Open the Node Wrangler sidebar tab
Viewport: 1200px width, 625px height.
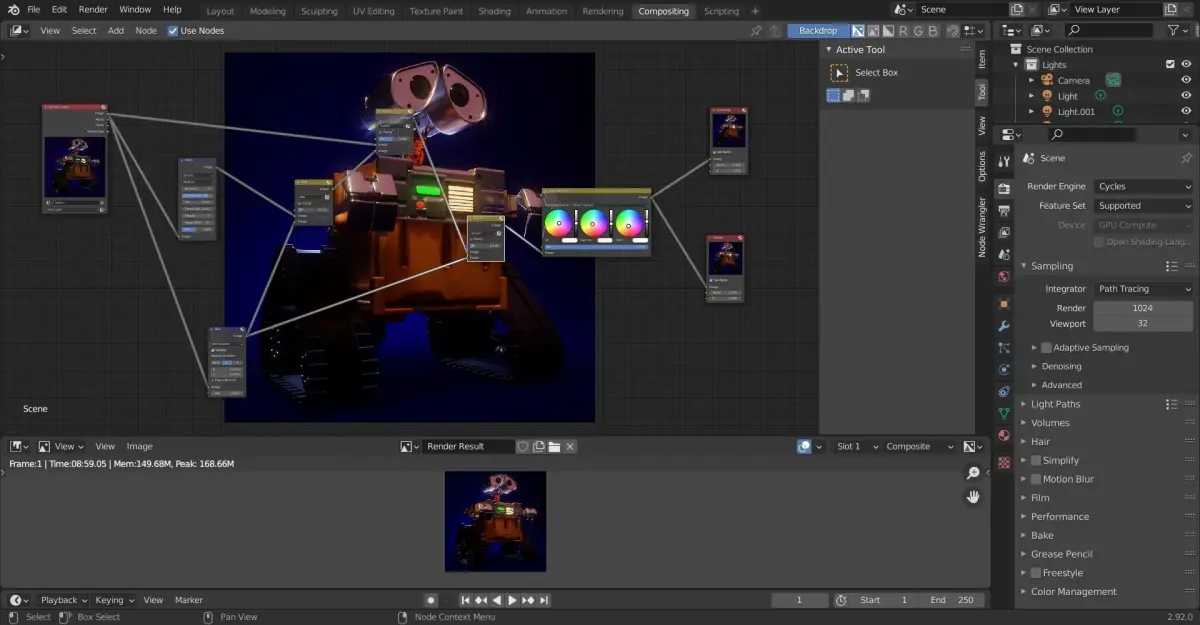982,228
